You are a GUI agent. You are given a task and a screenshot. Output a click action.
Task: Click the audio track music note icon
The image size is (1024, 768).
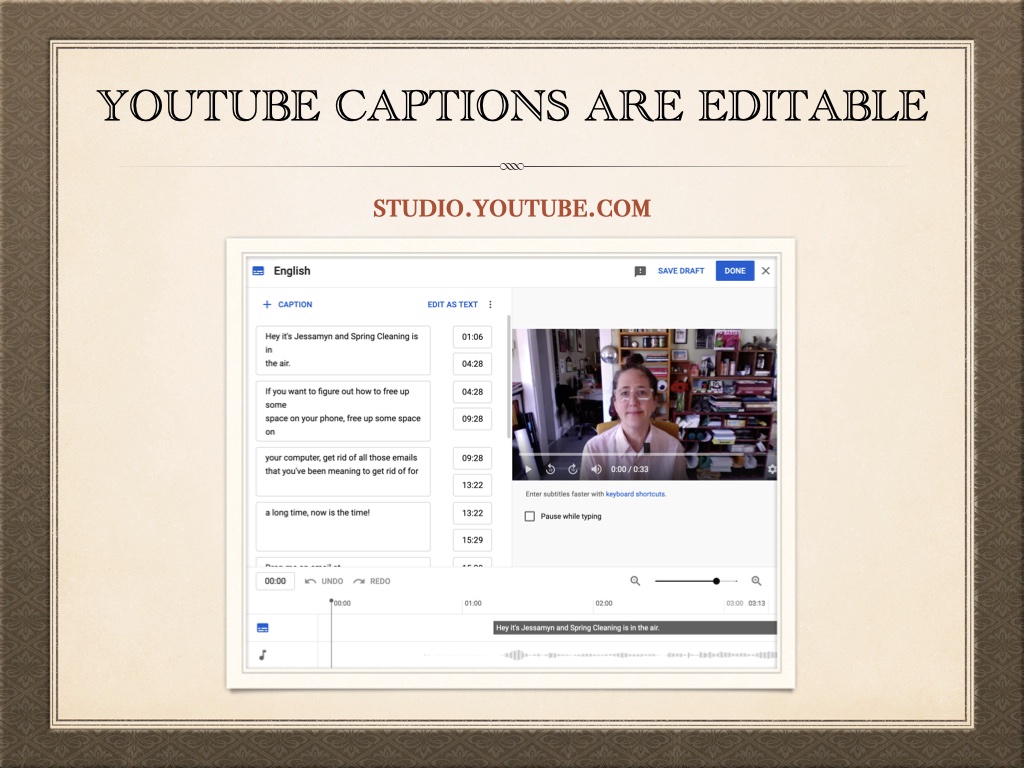tap(263, 655)
